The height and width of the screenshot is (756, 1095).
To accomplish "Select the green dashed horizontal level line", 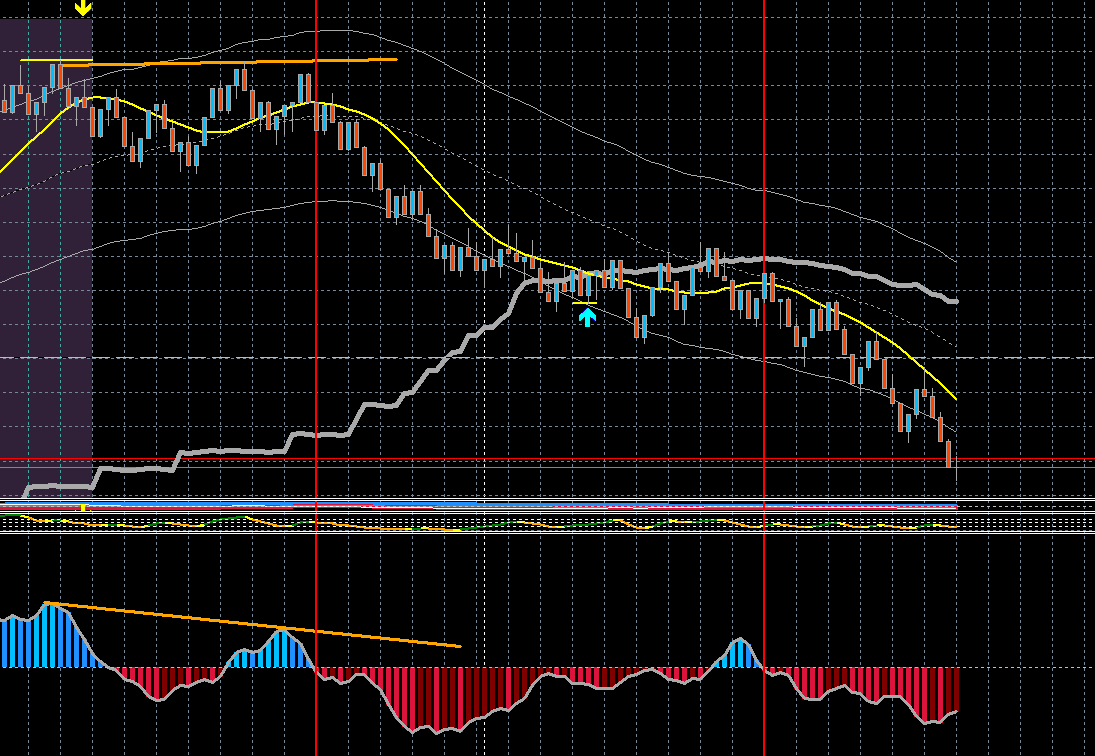I will point(548,358).
